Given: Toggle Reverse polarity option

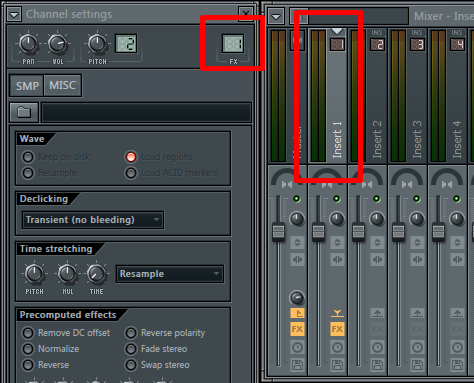Looking at the screenshot, I should (131, 333).
